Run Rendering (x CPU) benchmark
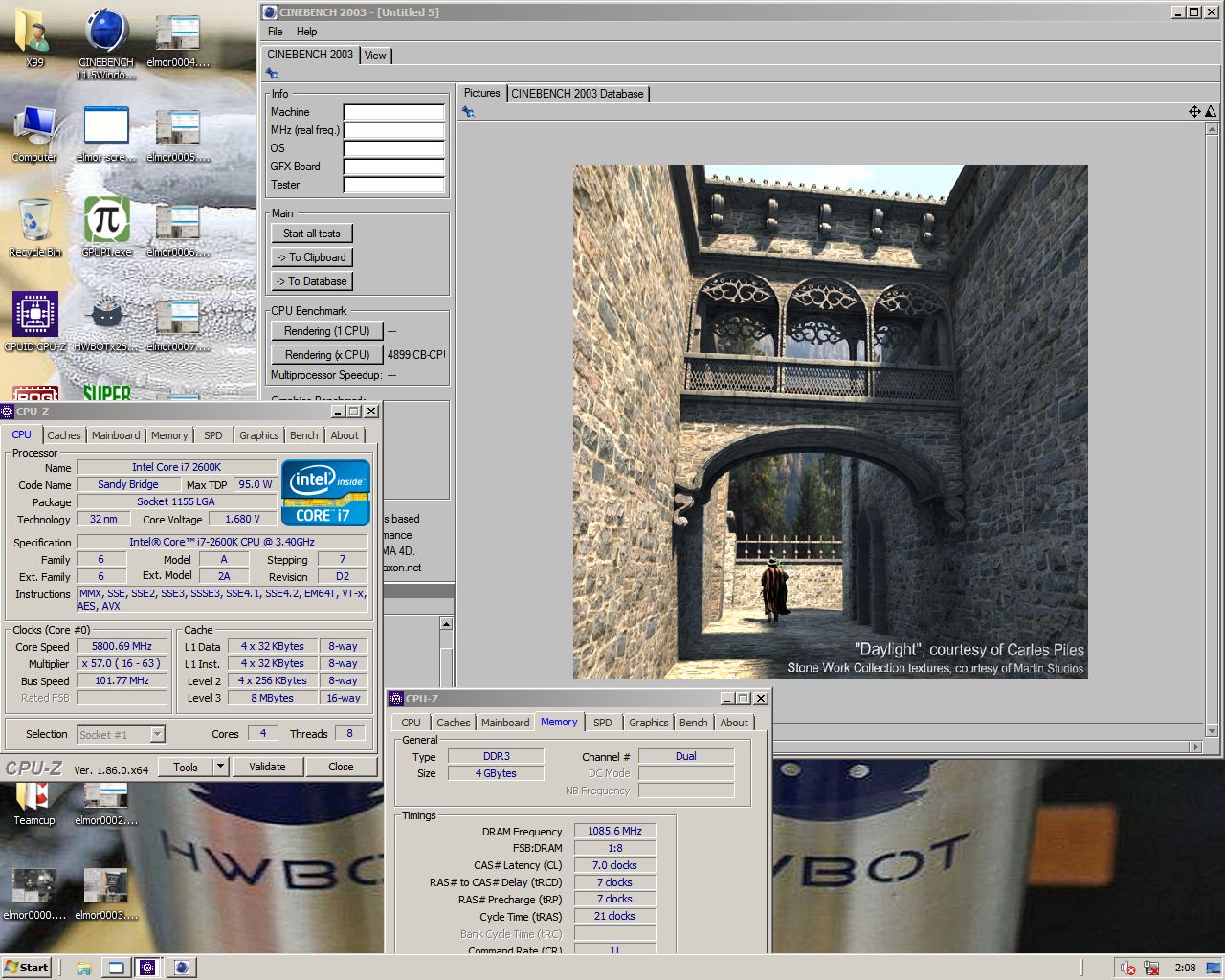Image resolution: width=1225 pixels, height=980 pixels. click(327, 355)
